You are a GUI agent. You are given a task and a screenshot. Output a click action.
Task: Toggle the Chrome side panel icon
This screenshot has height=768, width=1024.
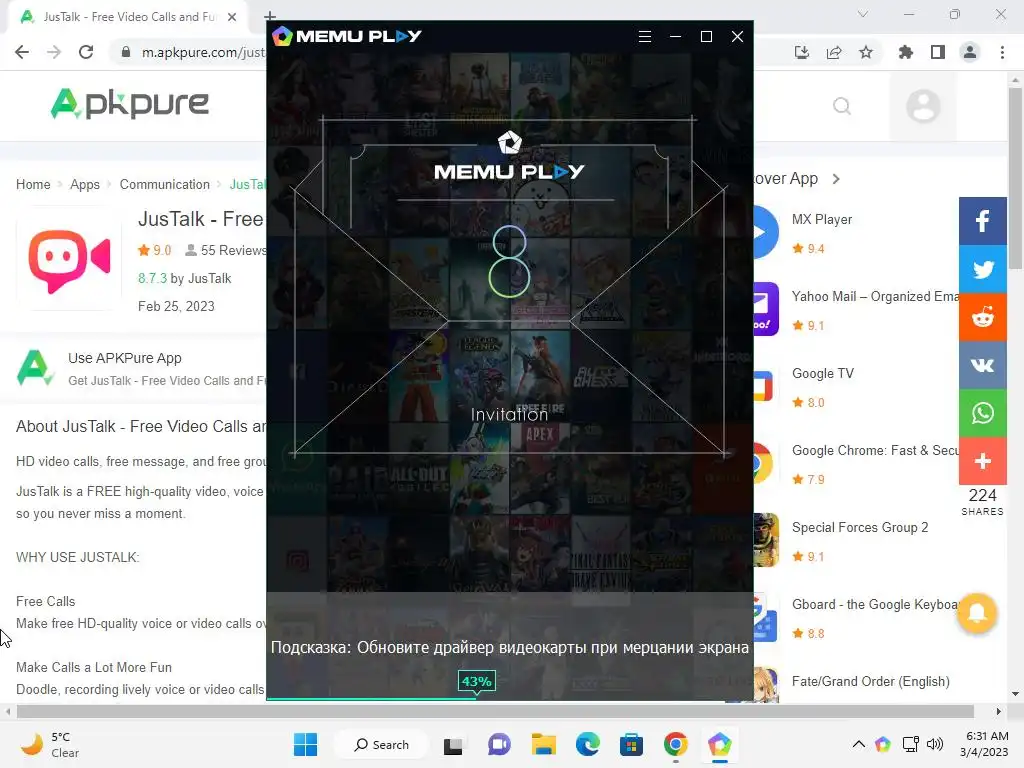[938, 52]
